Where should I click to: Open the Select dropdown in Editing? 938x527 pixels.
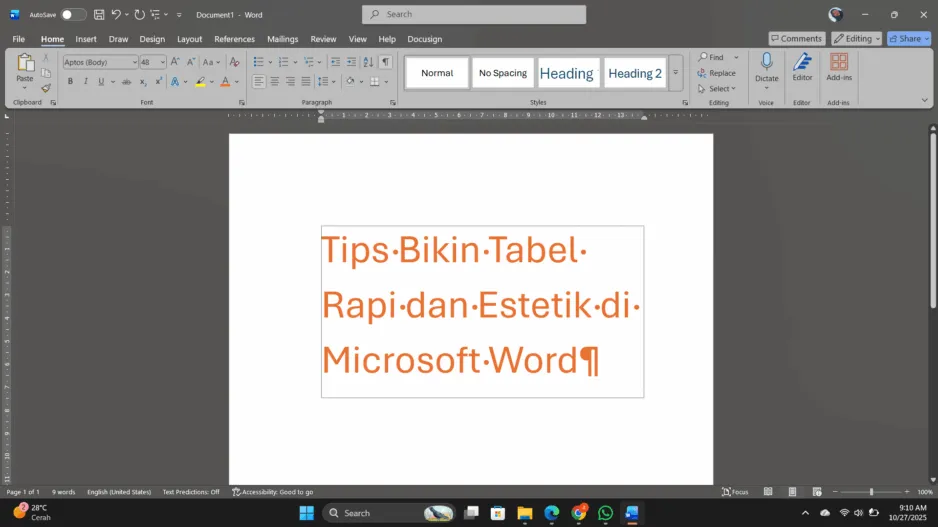click(x=717, y=89)
